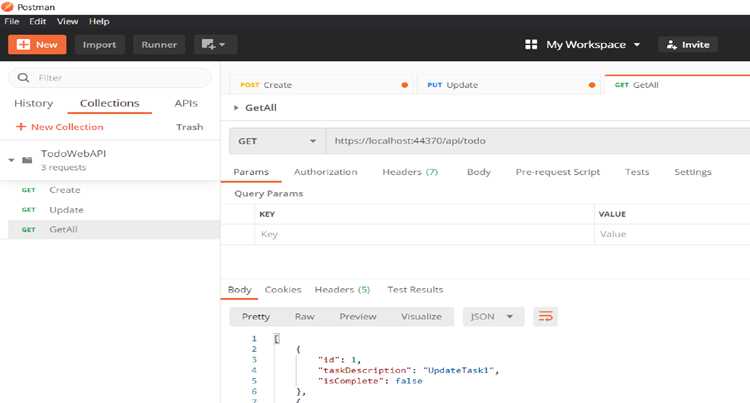Click "UpdateTask1" value in response
Viewport: 750px width, 403px height.
click(x=459, y=370)
